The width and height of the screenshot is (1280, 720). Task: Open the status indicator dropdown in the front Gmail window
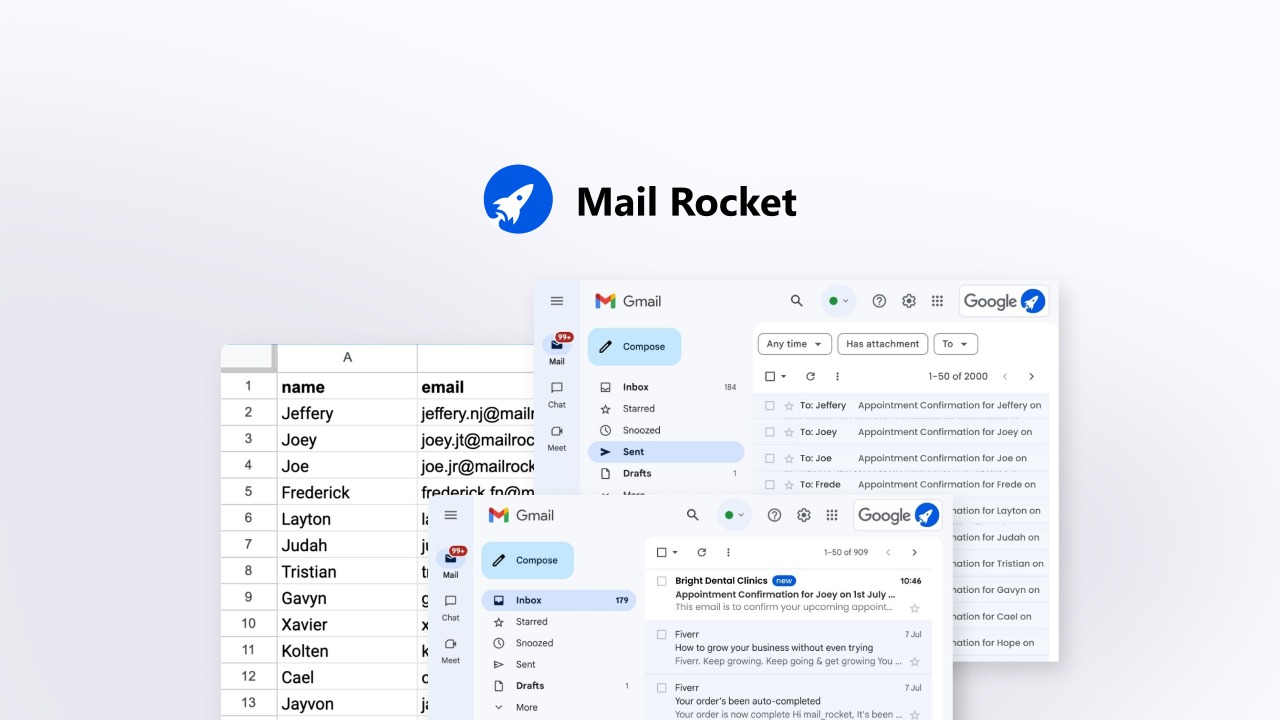(734, 515)
